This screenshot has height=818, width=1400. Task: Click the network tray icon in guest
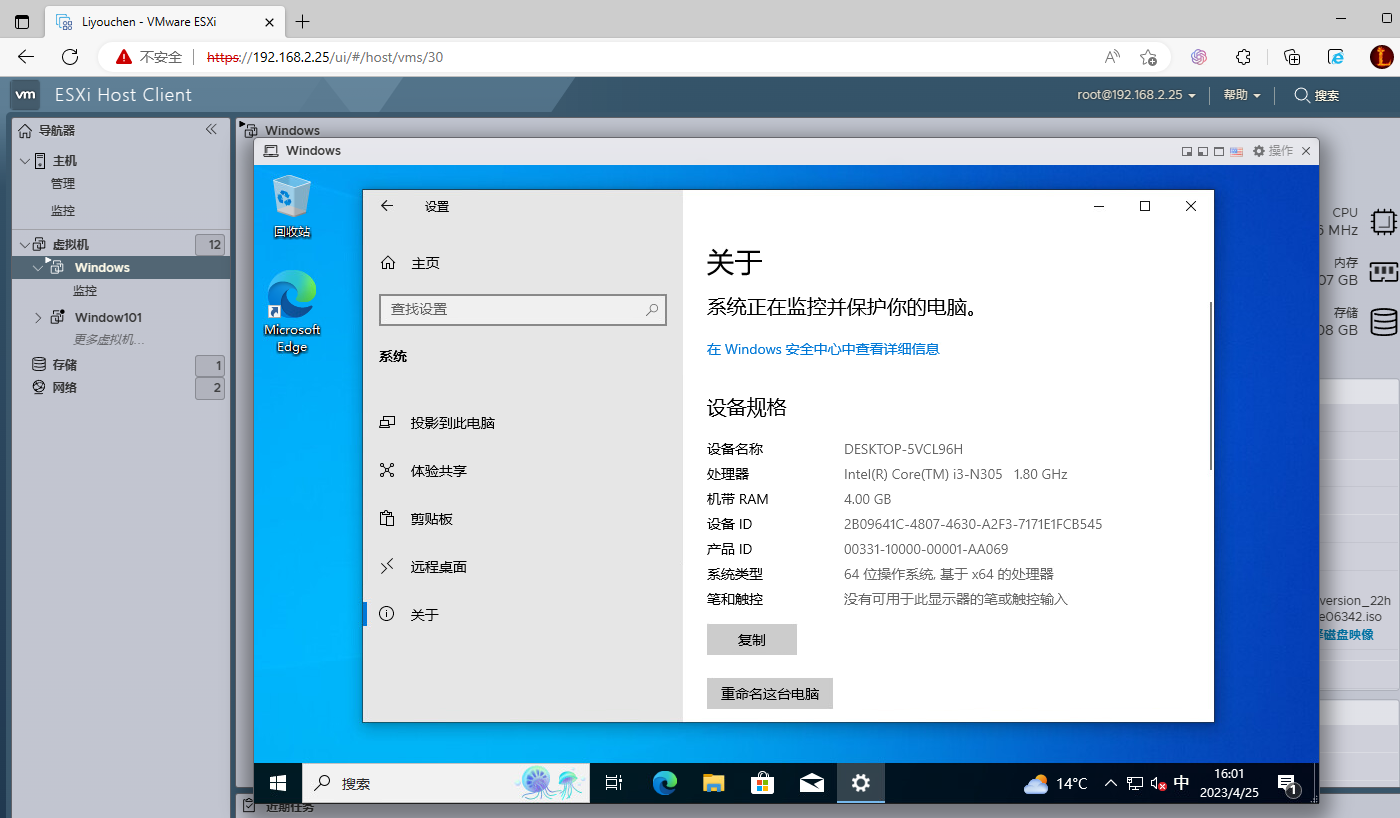(1135, 784)
